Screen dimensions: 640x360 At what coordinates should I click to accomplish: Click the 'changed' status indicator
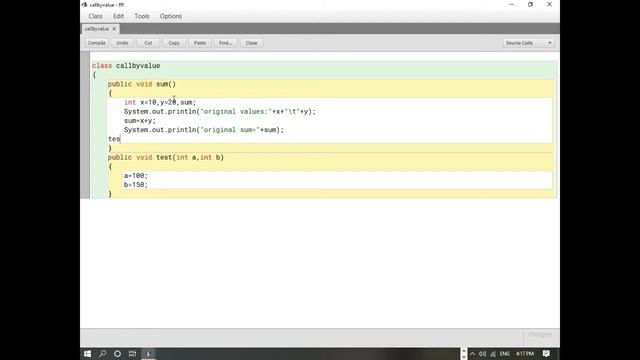(x=540, y=334)
